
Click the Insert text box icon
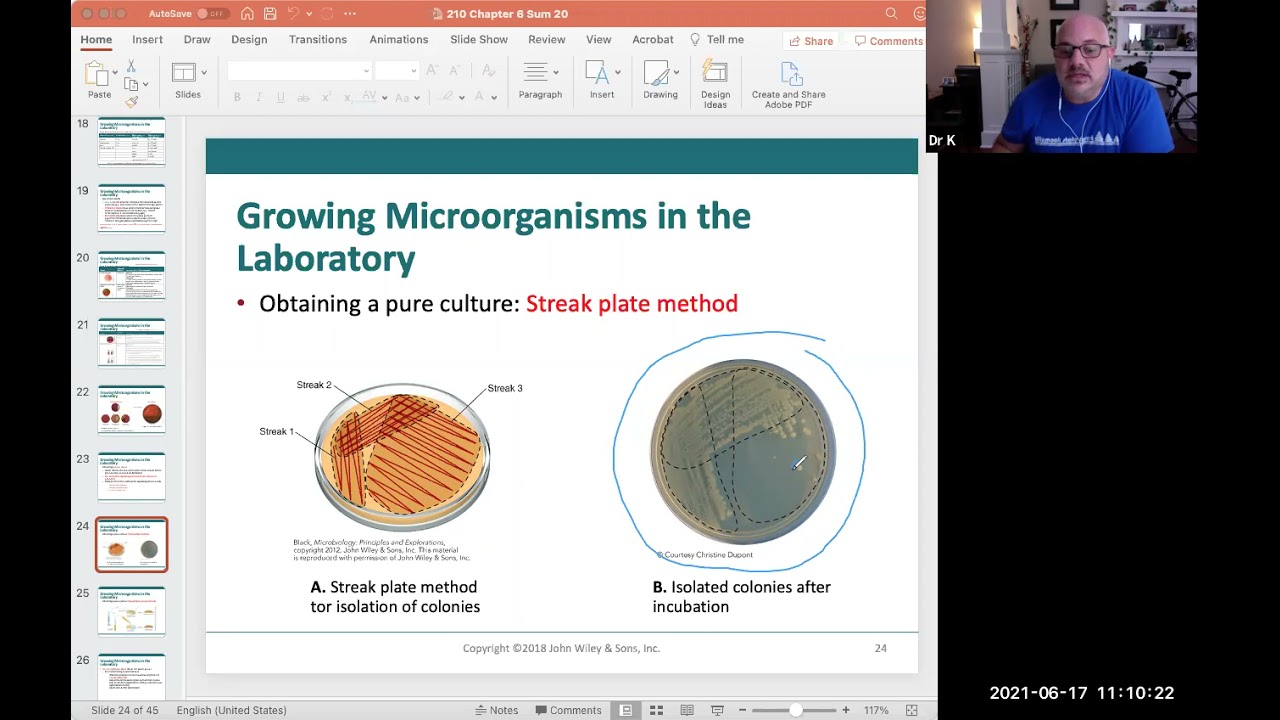(597, 73)
